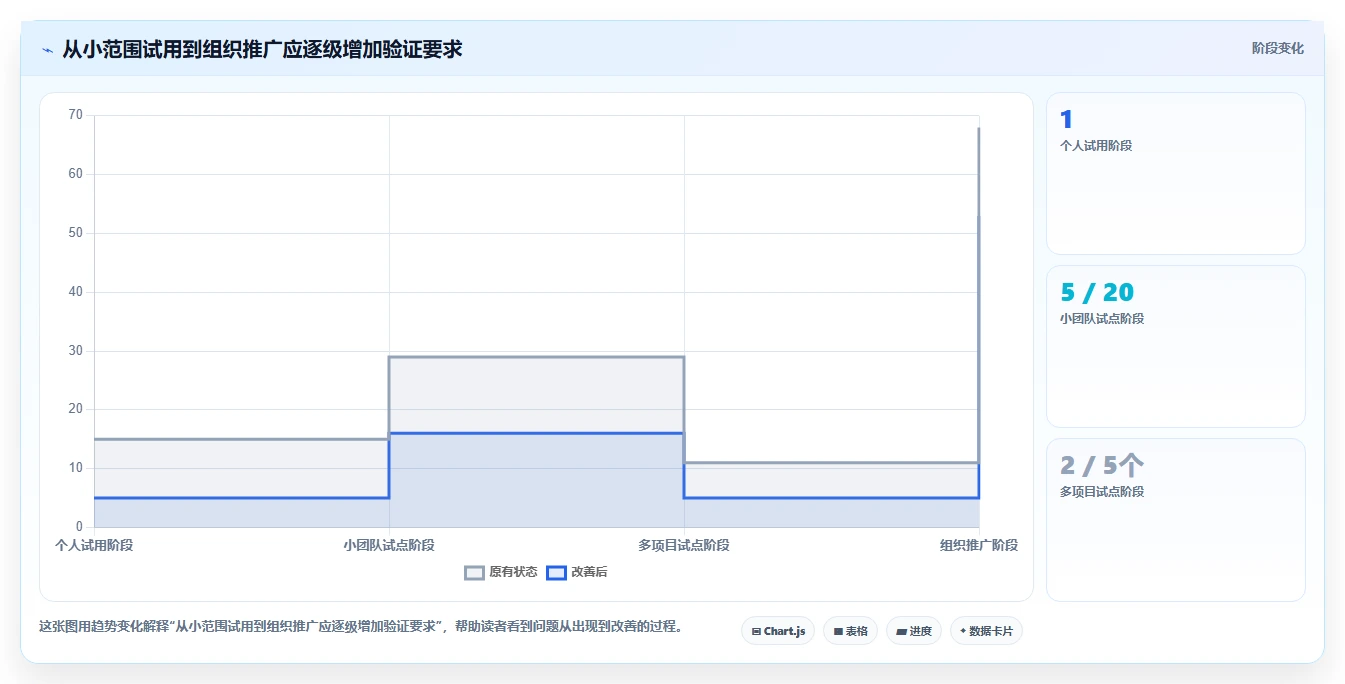Click the 进度 tag icon
The image size is (1345, 684).
(901, 632)
